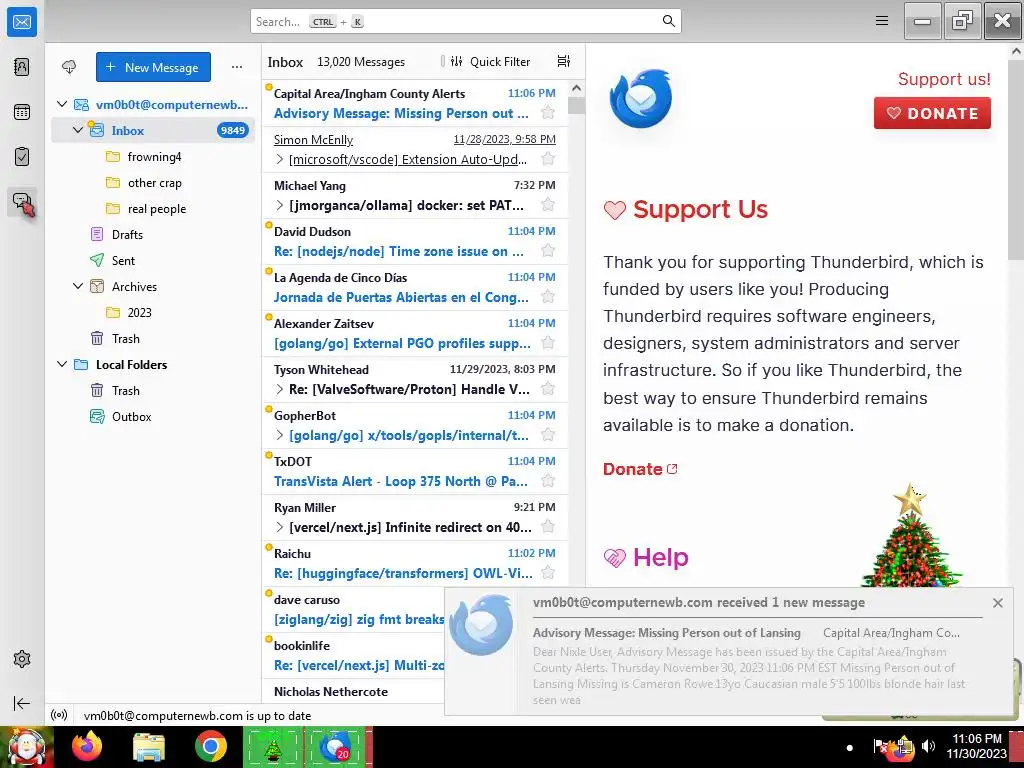1024x768 pixels.
Task: Click the message list scrollbar up arrow
Action: click(576, 88)
